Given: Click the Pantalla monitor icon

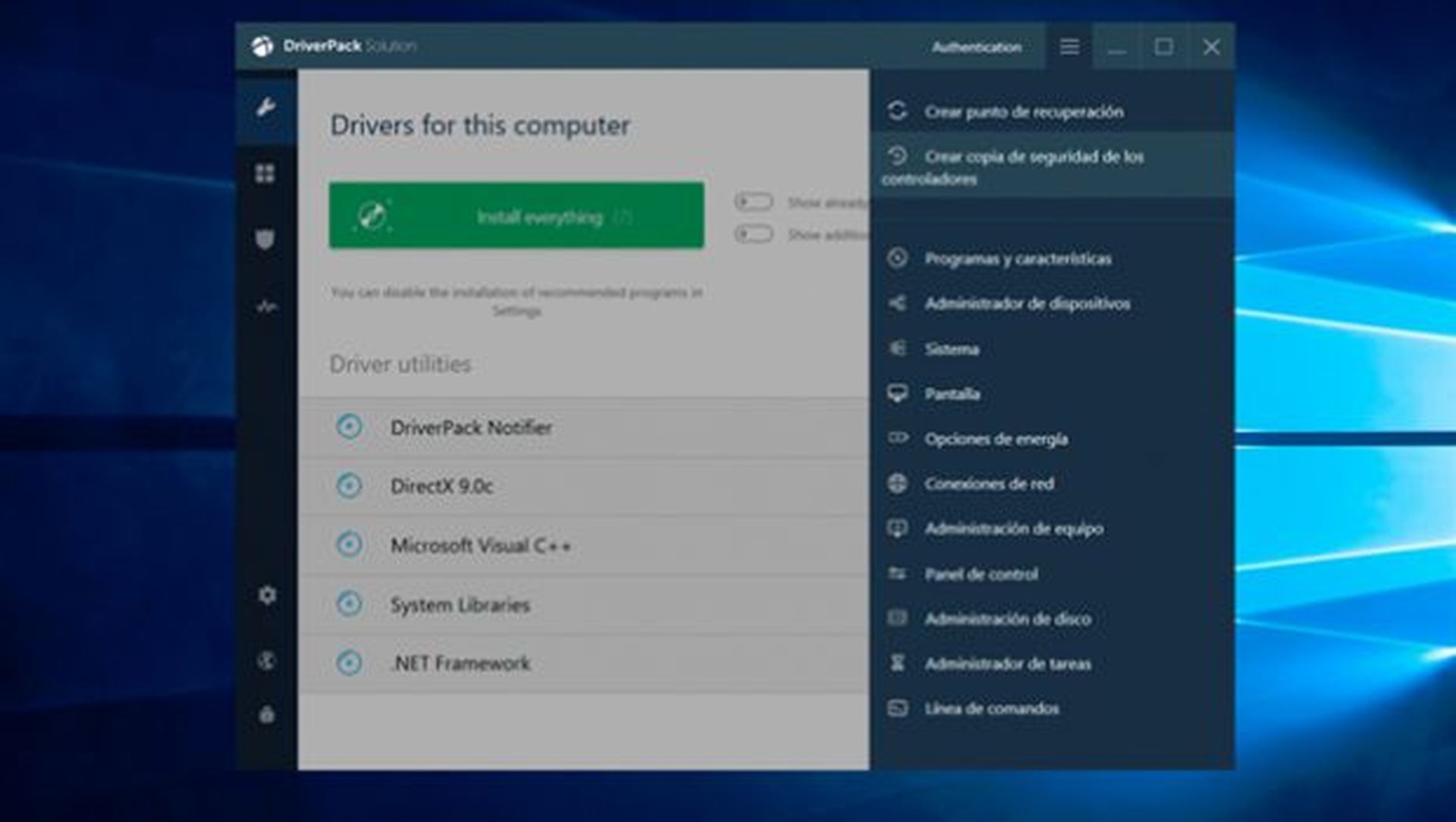Looking at the screenshot, I should pos(897,393).
